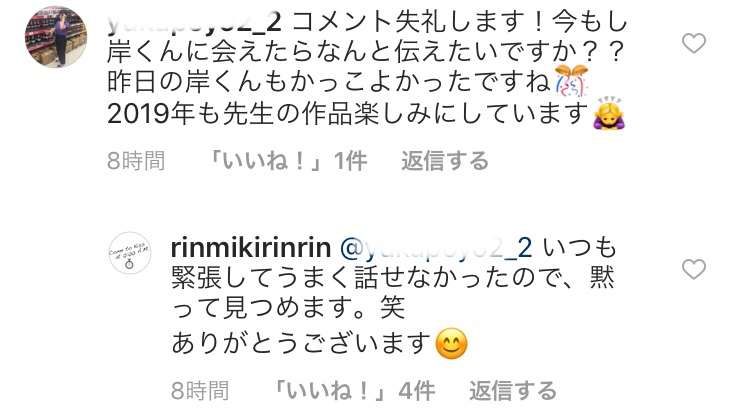
Task: Open the blurred username before コメント失礼します
Action: (x=195, y=22)
